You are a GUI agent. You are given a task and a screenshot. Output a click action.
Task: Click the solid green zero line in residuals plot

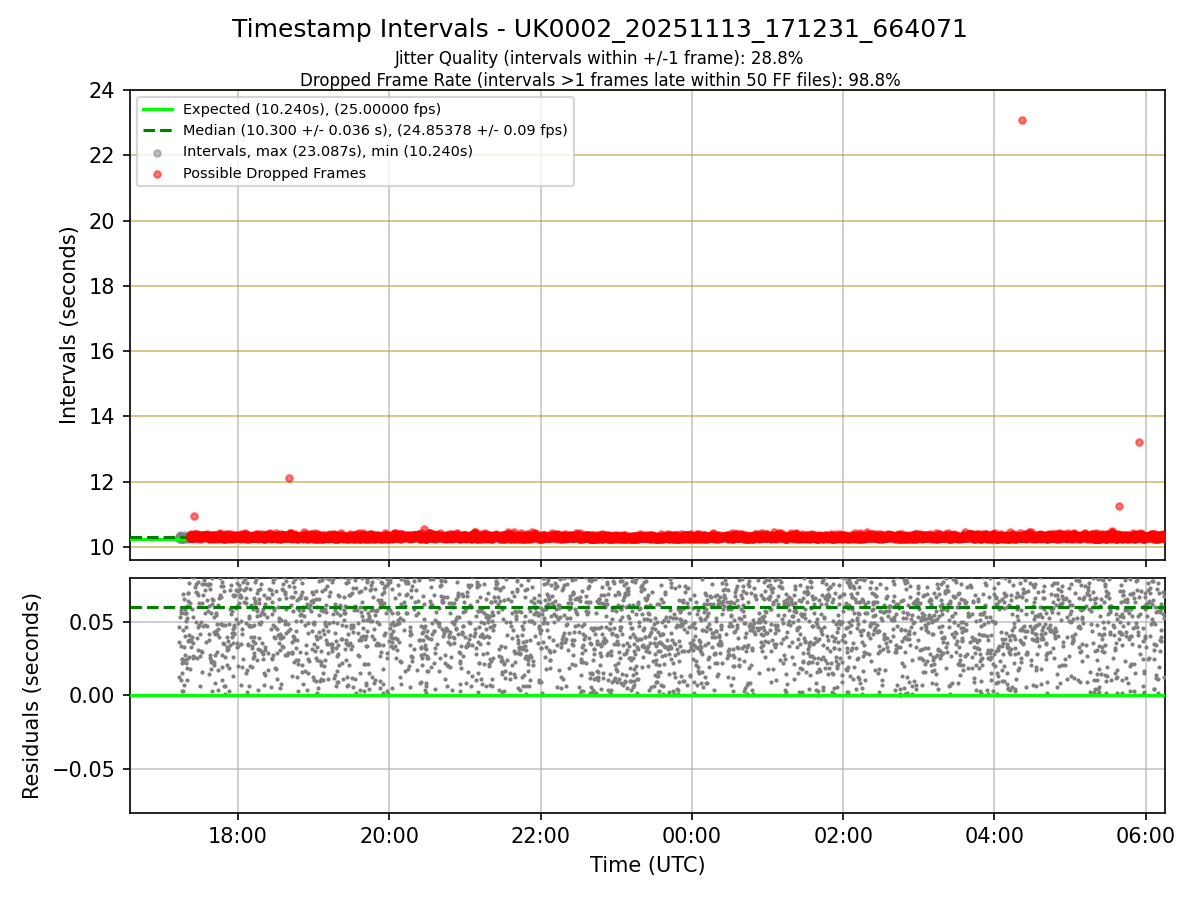tap(647, 695)
